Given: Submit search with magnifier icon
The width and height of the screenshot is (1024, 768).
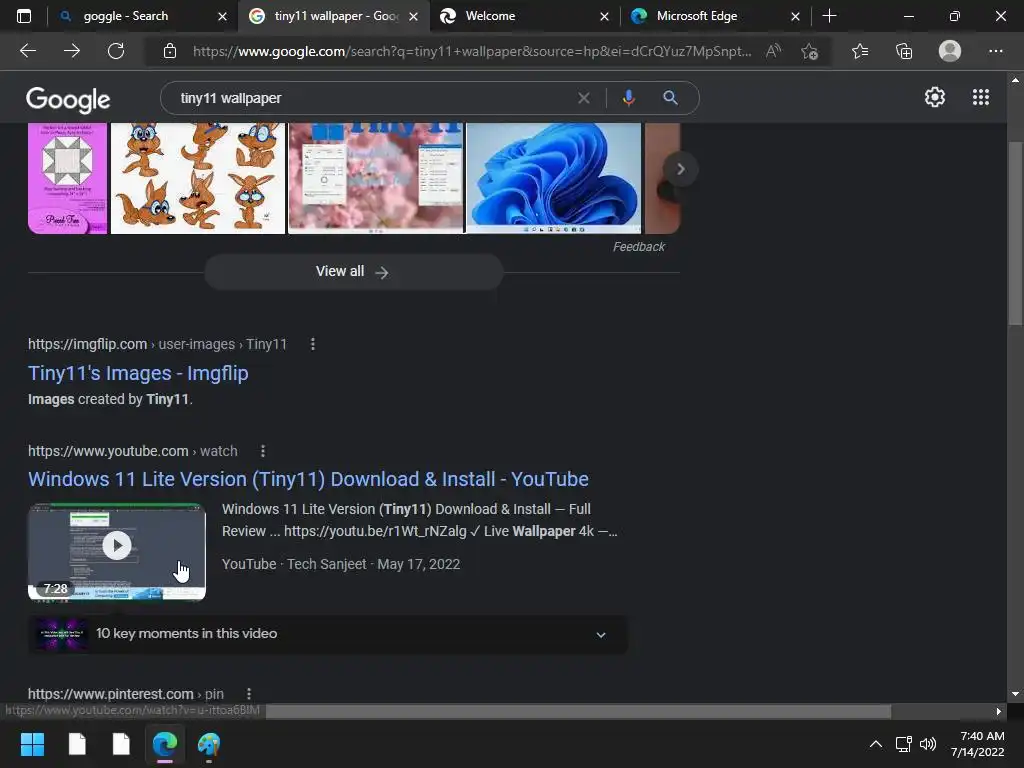Looking at the screenshot, I should (670, 98).
